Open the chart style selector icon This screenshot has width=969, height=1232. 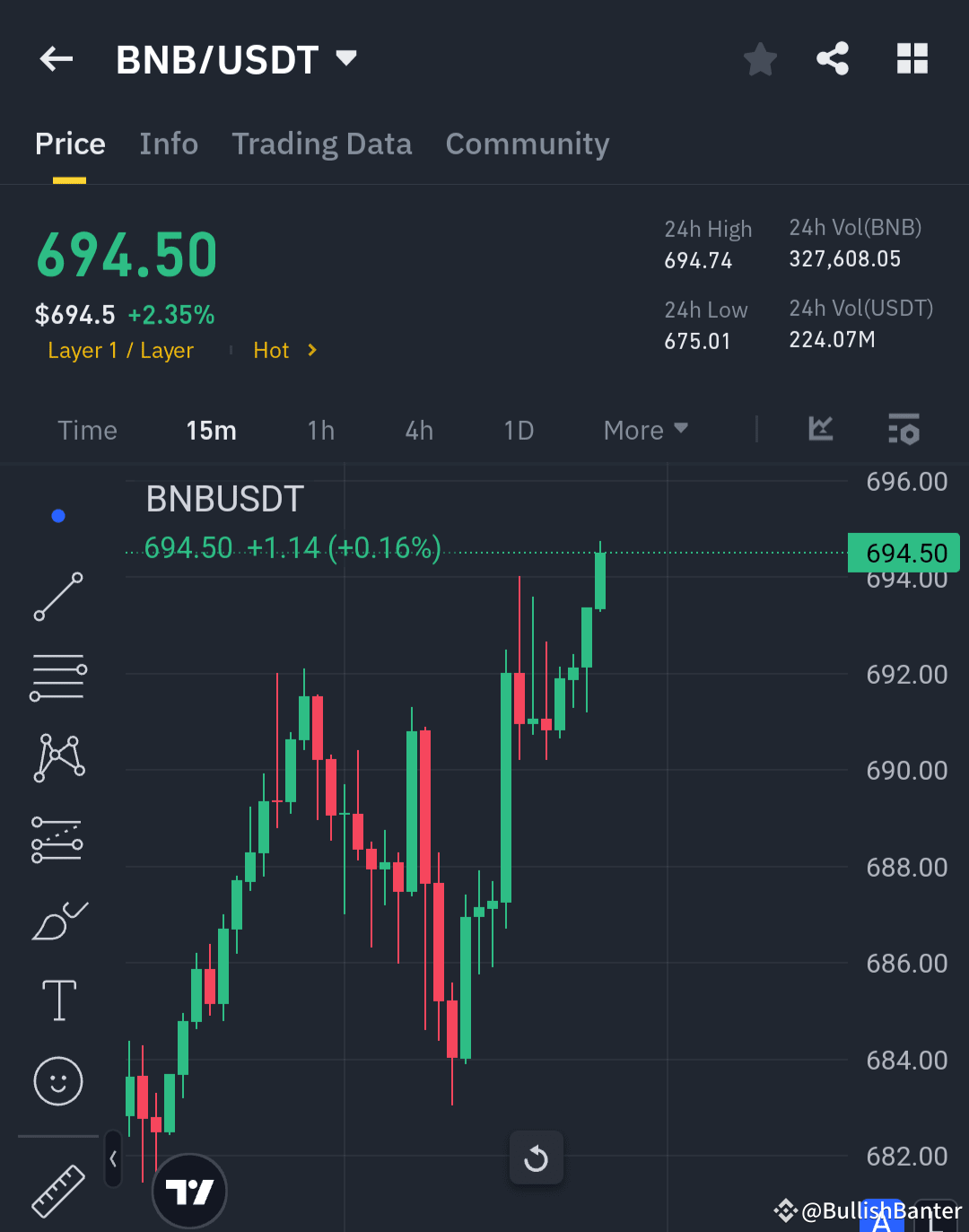[819, 430]
